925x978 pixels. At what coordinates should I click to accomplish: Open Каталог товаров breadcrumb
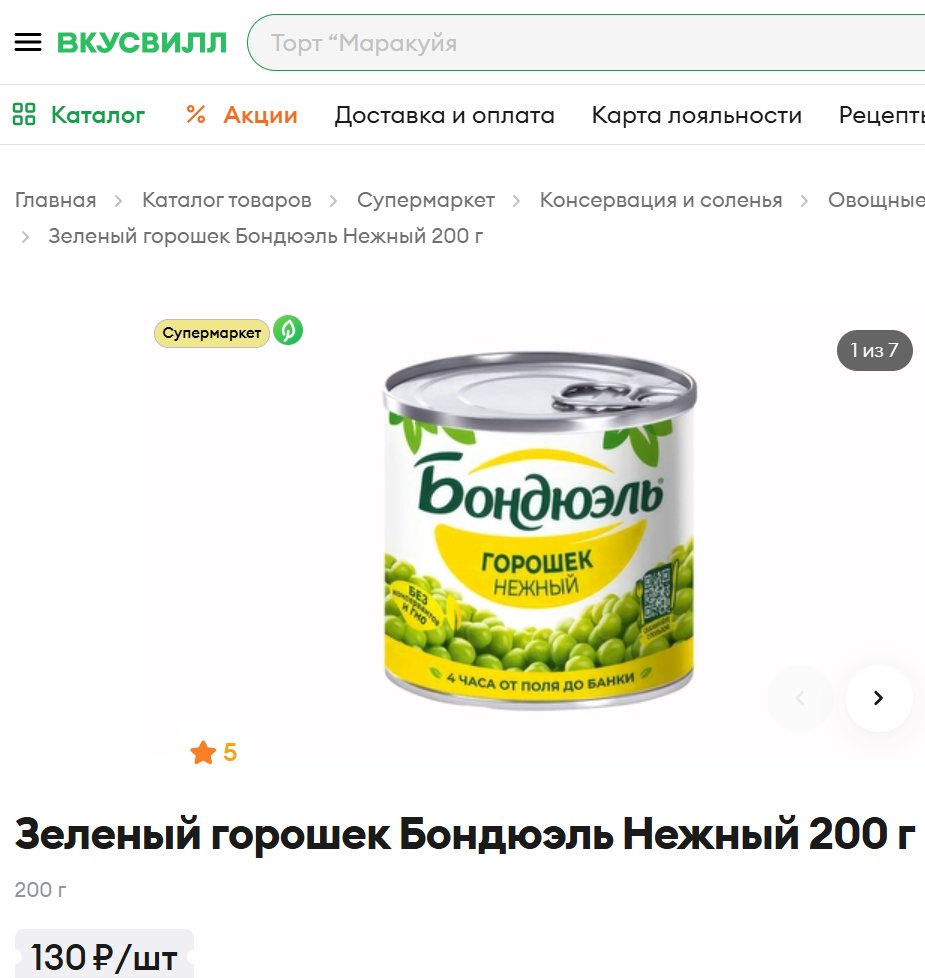pos(227,200)
